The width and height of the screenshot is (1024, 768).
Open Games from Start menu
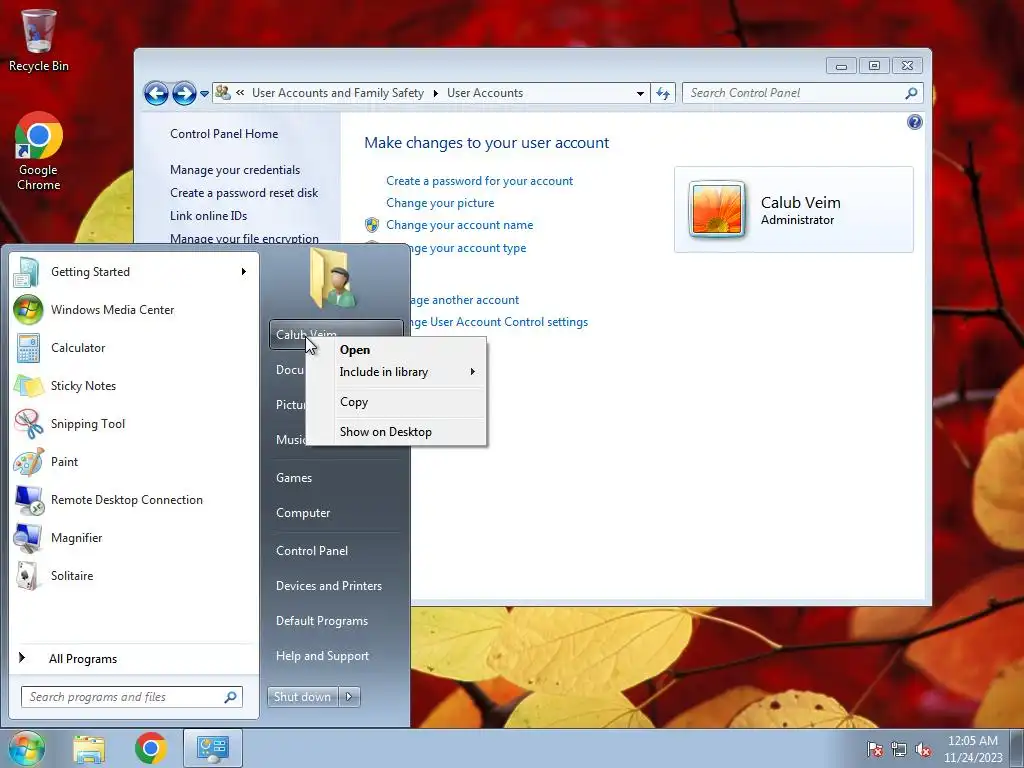coord(294,478)
